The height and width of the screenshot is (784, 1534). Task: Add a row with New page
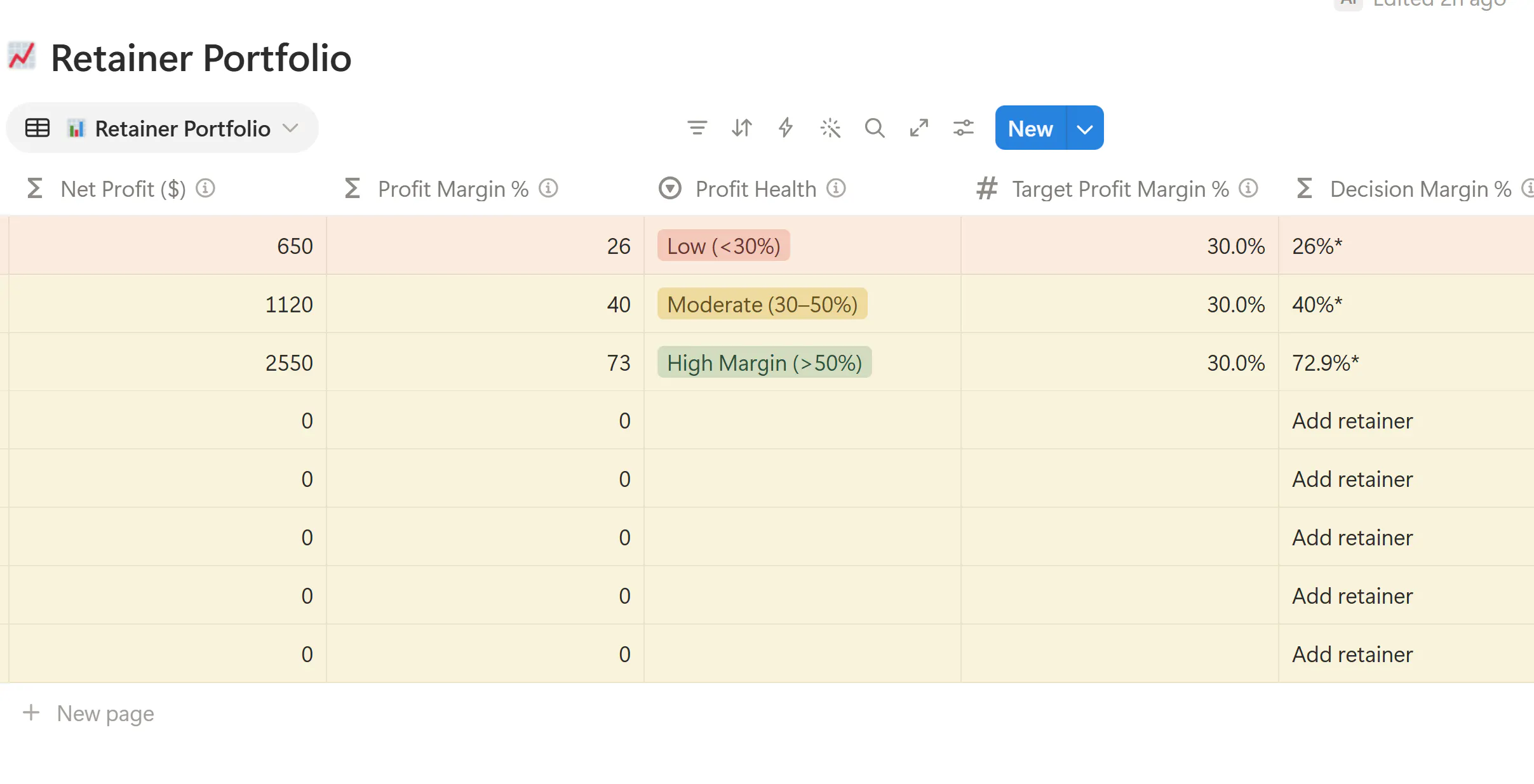pos(88,714)
